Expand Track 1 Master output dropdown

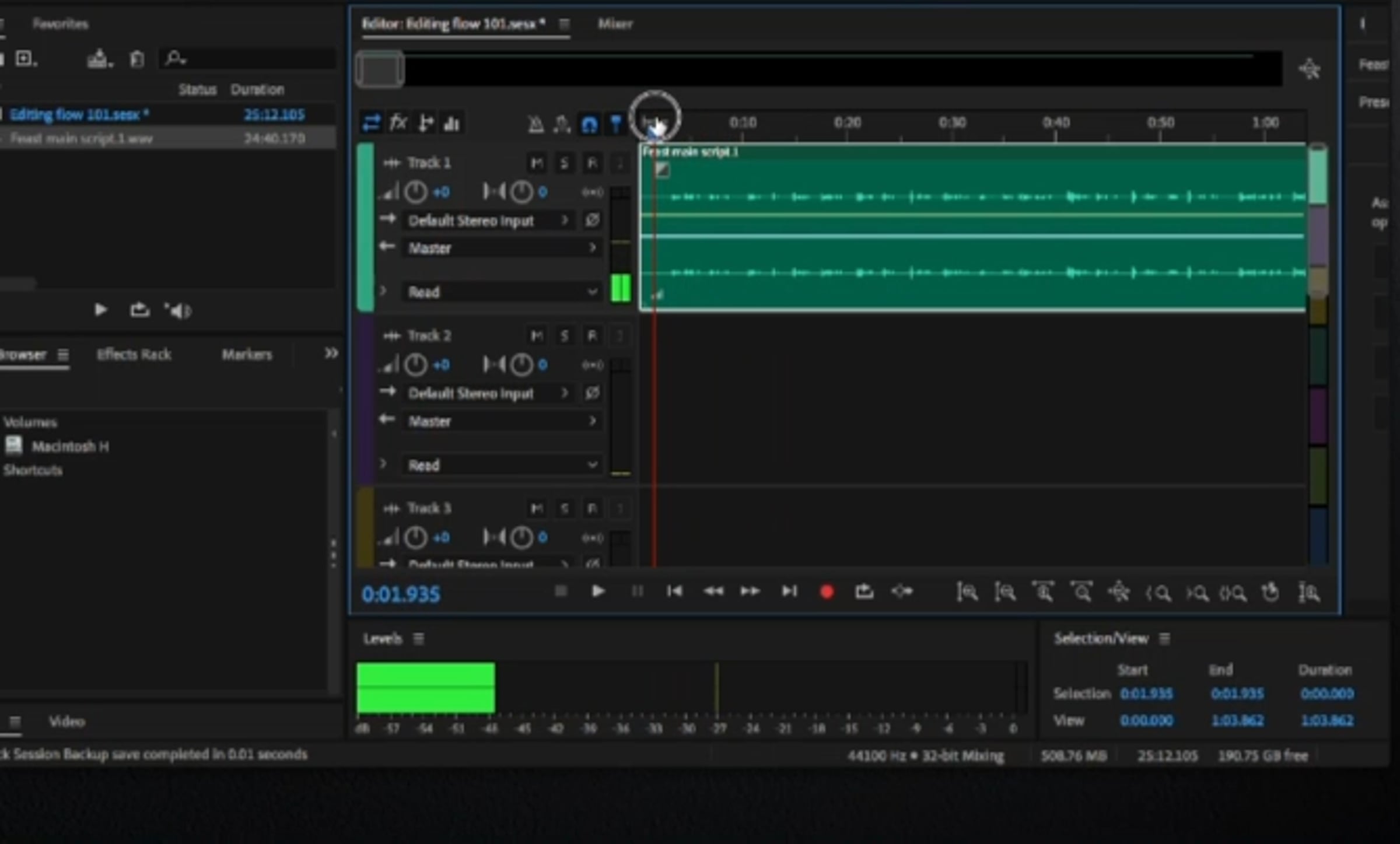coord(502,248)
